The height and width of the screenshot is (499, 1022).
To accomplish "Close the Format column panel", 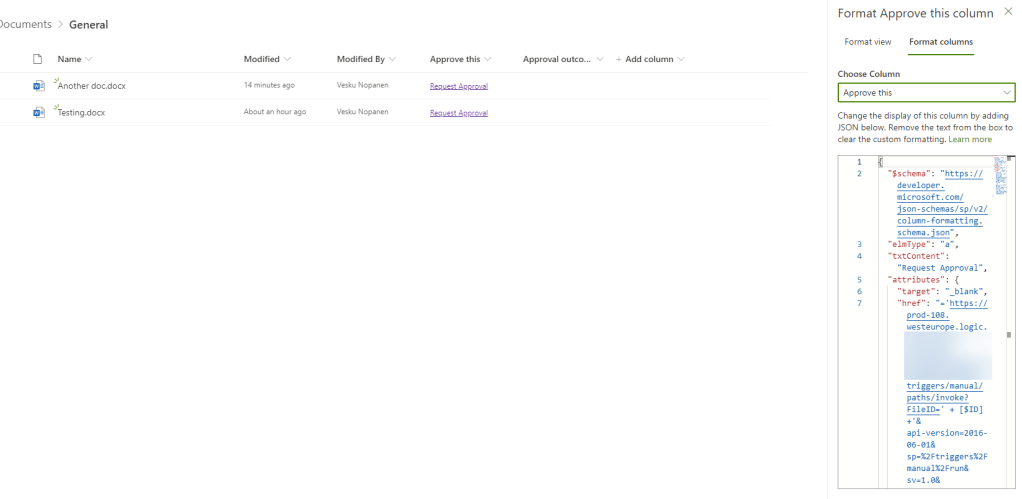I will coord(1006,13).
